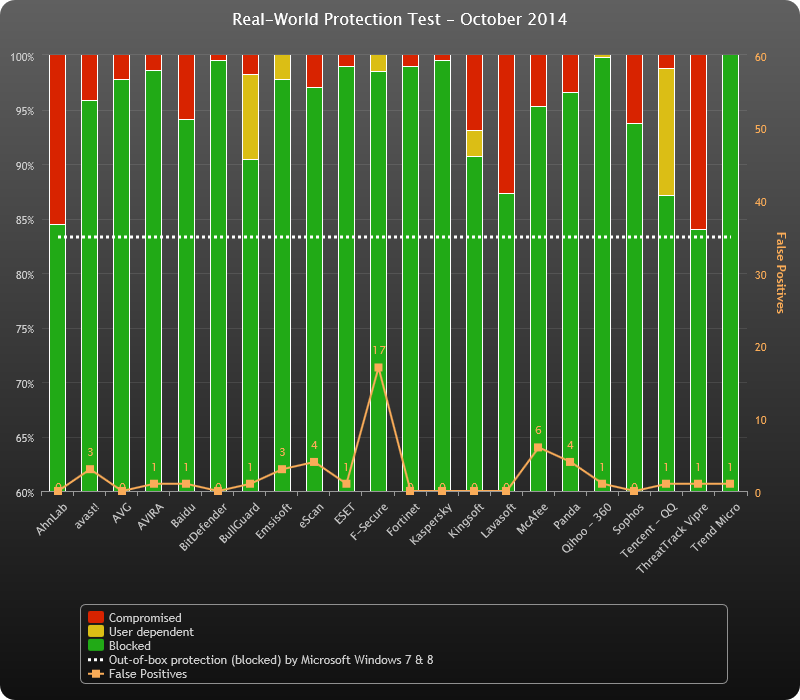This screenshot has width=800, height=700.
Task: Select the 'Compromised' legend label
Action: (x=145, y=618)
